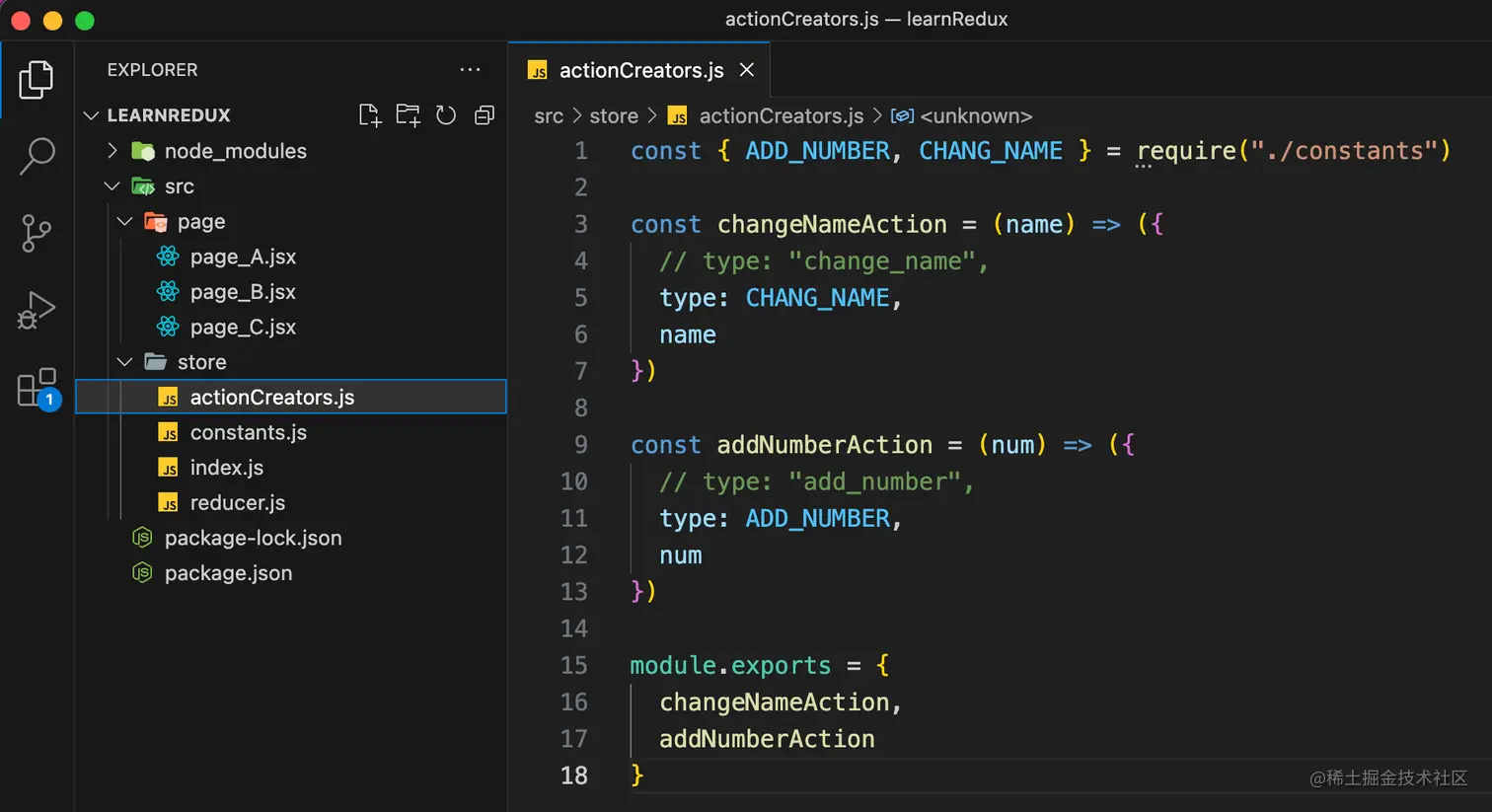The image size is (1492, 812).
Task: Click the require call on line 1
Action: pyautogui.click(x=1186, y=151)
